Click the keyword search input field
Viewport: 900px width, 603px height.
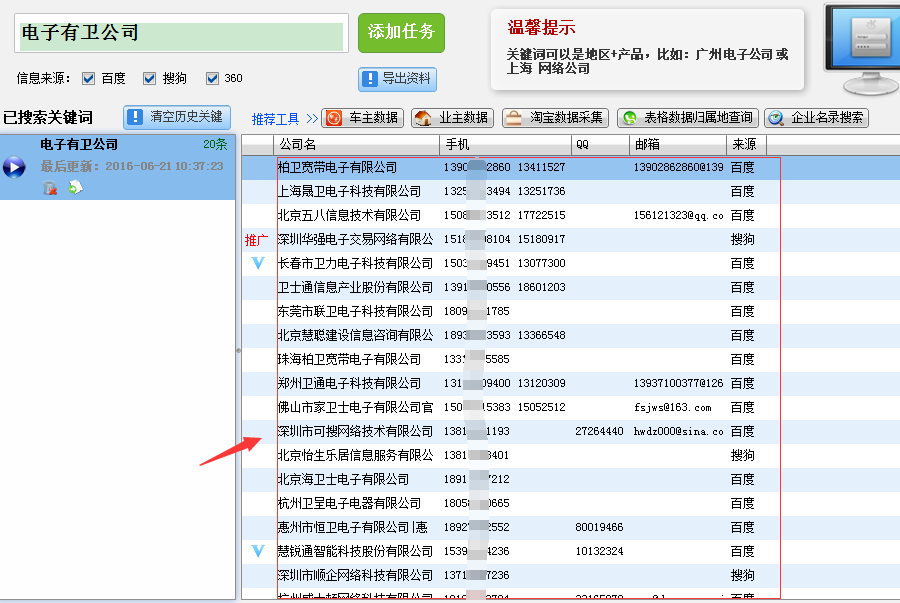(x=181, y=33)
